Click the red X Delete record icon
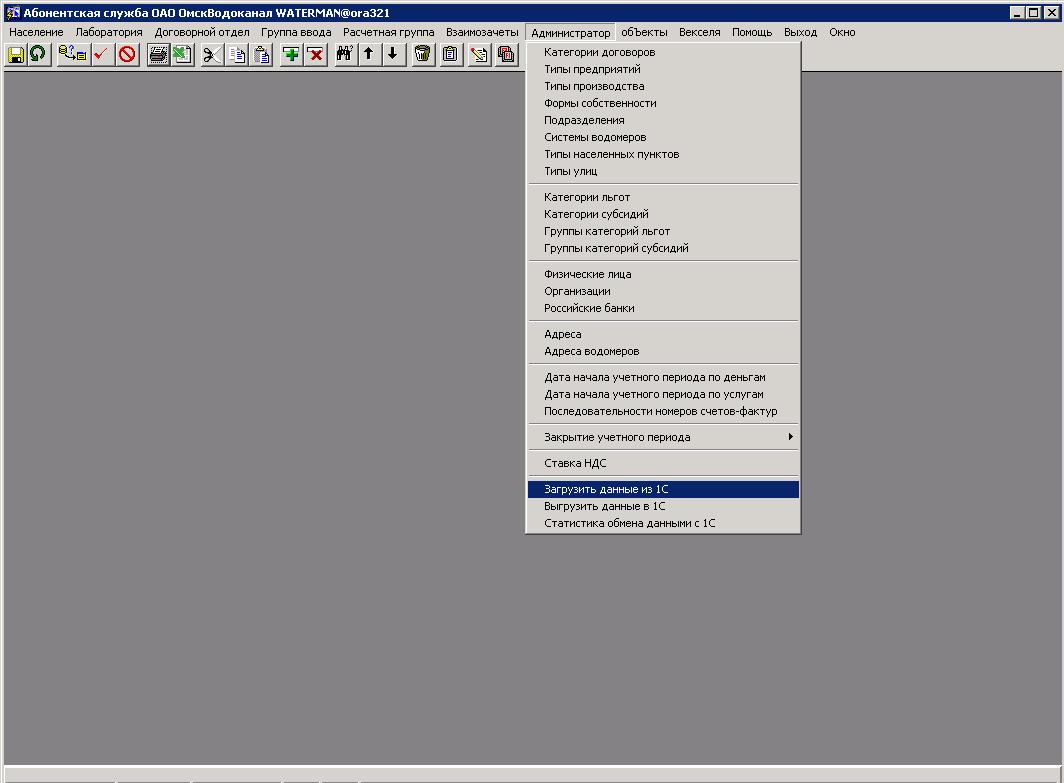 (x=315, y=54)
